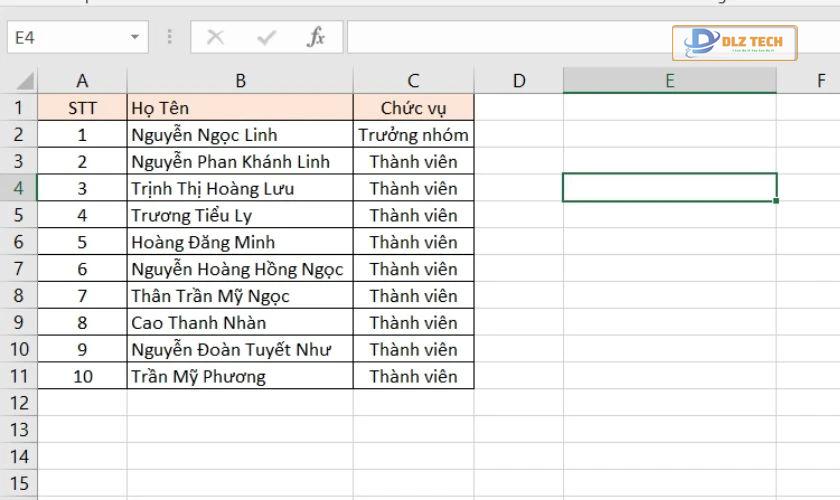840x500 pixels.
Task: Select the Trưởng nhóm cell
Action: click(x=414, y=135)
